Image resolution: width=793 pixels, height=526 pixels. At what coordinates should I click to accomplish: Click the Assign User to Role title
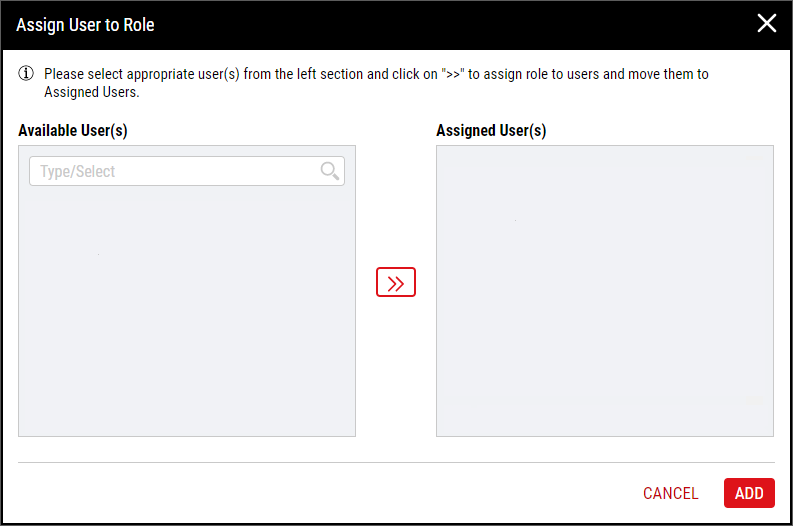[85, 25]
